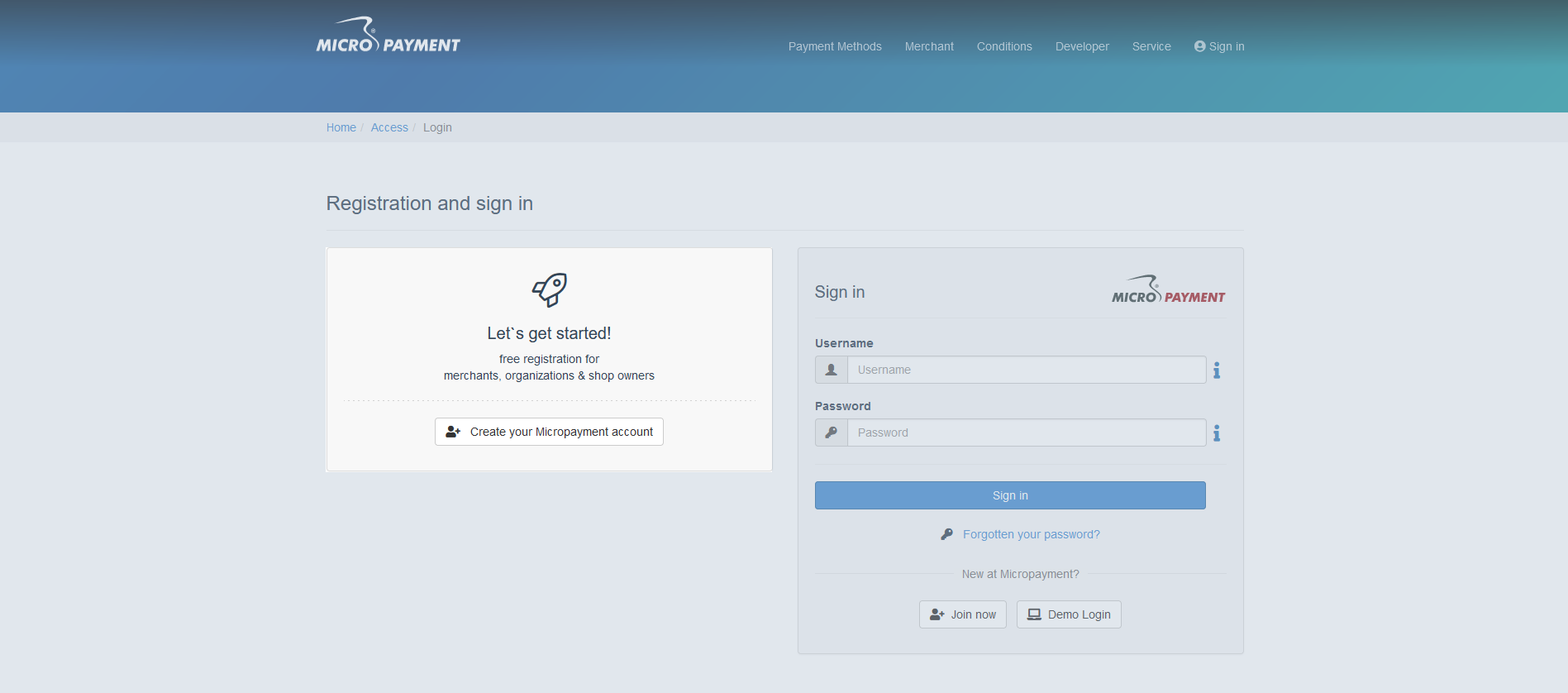Open the Conditions menu
This screenshot has height=693, width=1568.
[1004, 46]
